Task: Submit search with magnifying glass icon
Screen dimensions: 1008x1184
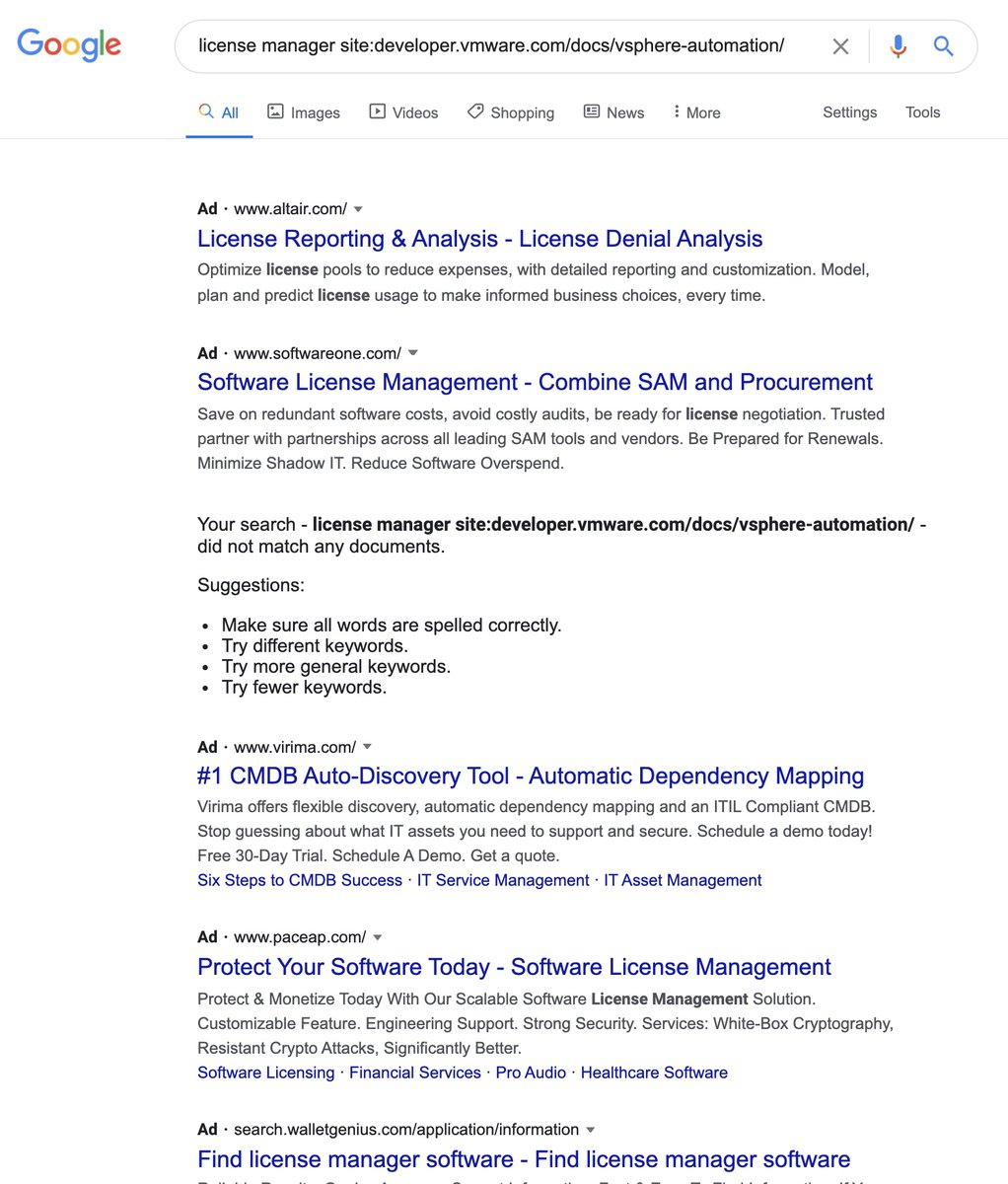Action: [x=944, y=45]
